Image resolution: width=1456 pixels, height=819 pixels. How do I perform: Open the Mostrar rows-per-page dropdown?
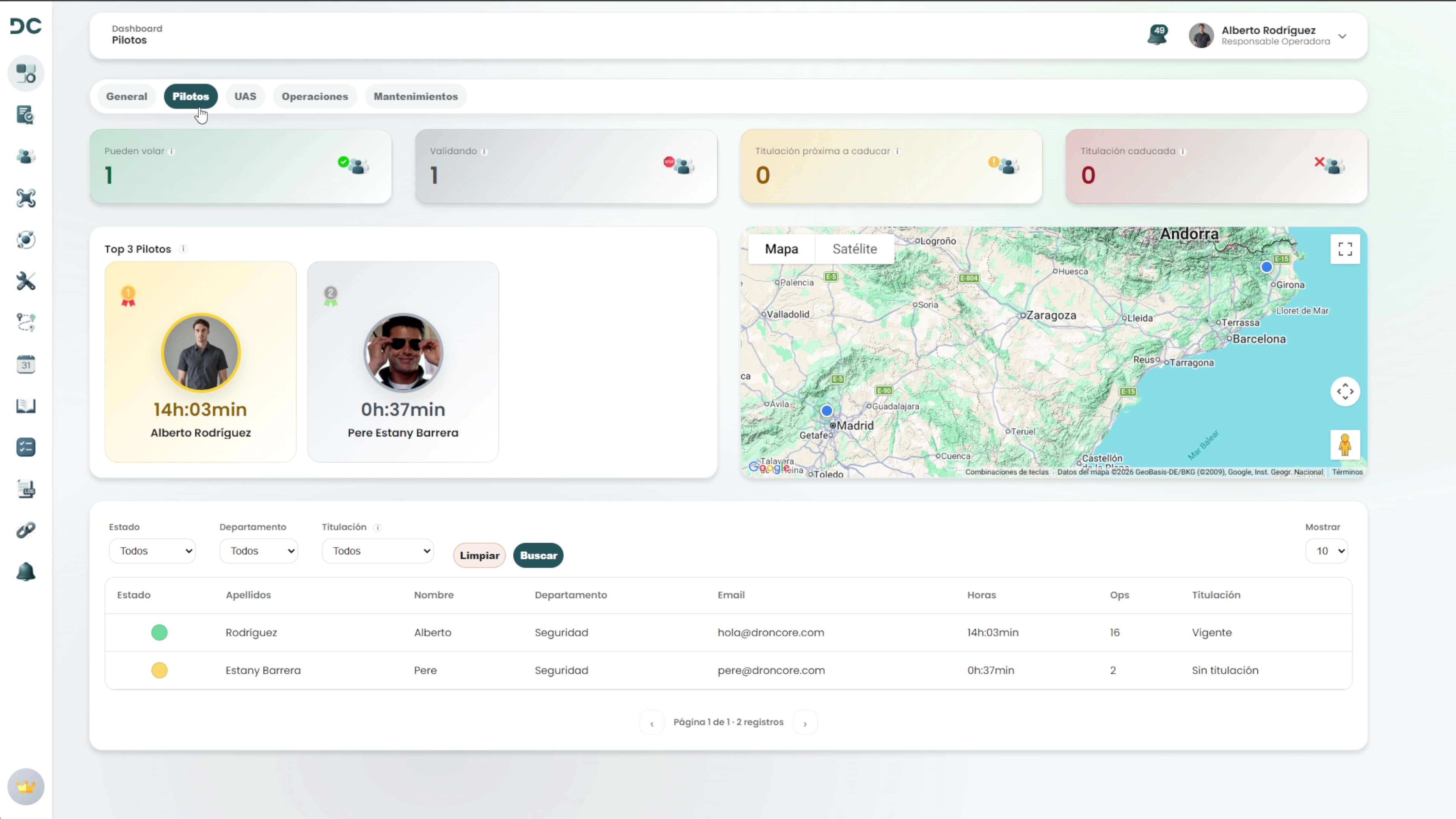(x=1327, y=551)
